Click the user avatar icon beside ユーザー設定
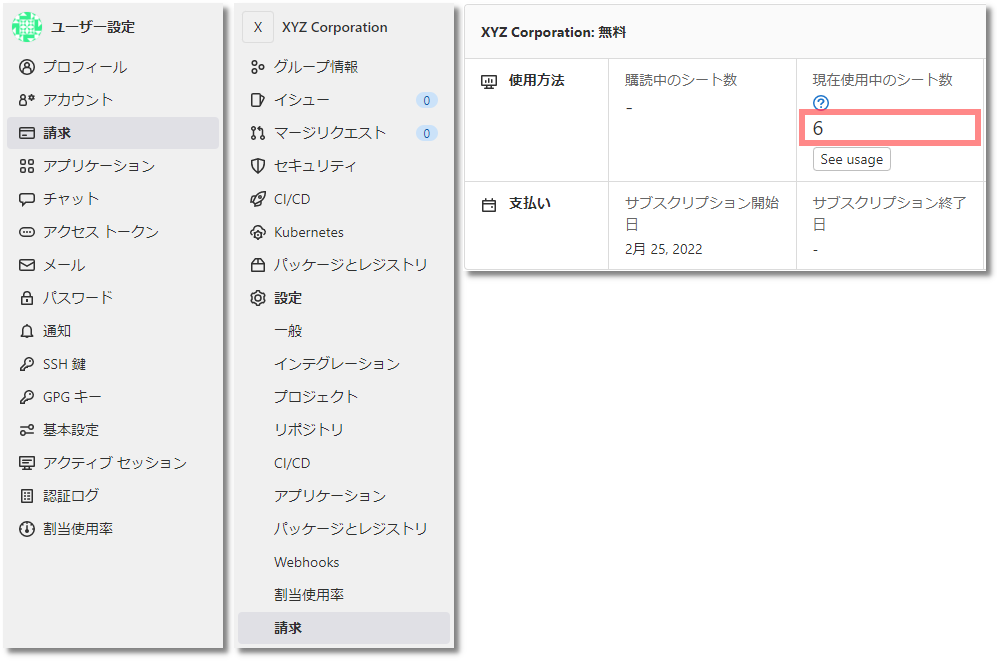Image resolution: width=997 pixels, height=661 pixels. (x=27, y=27)
